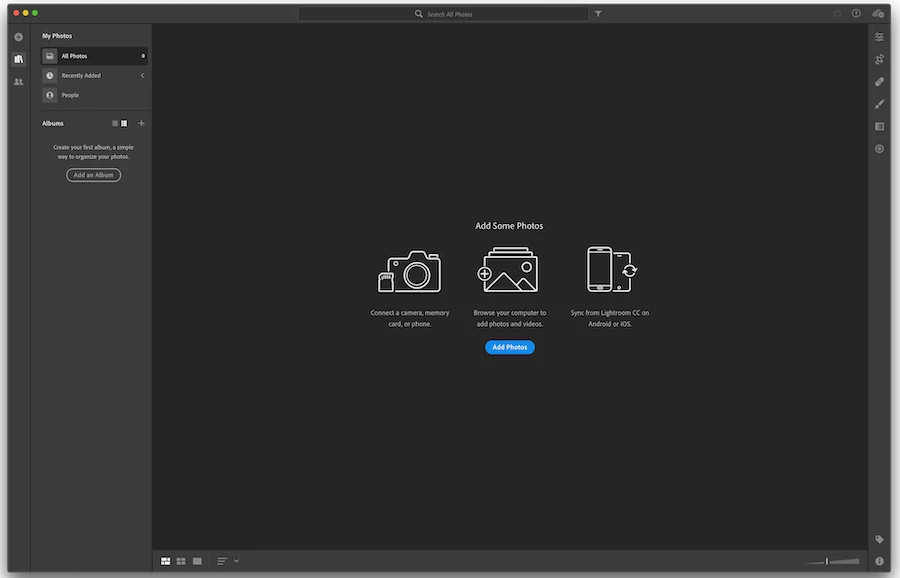Click the browse computer photos illustration
This screenshot has width=900, height=578.
point(508,270)
